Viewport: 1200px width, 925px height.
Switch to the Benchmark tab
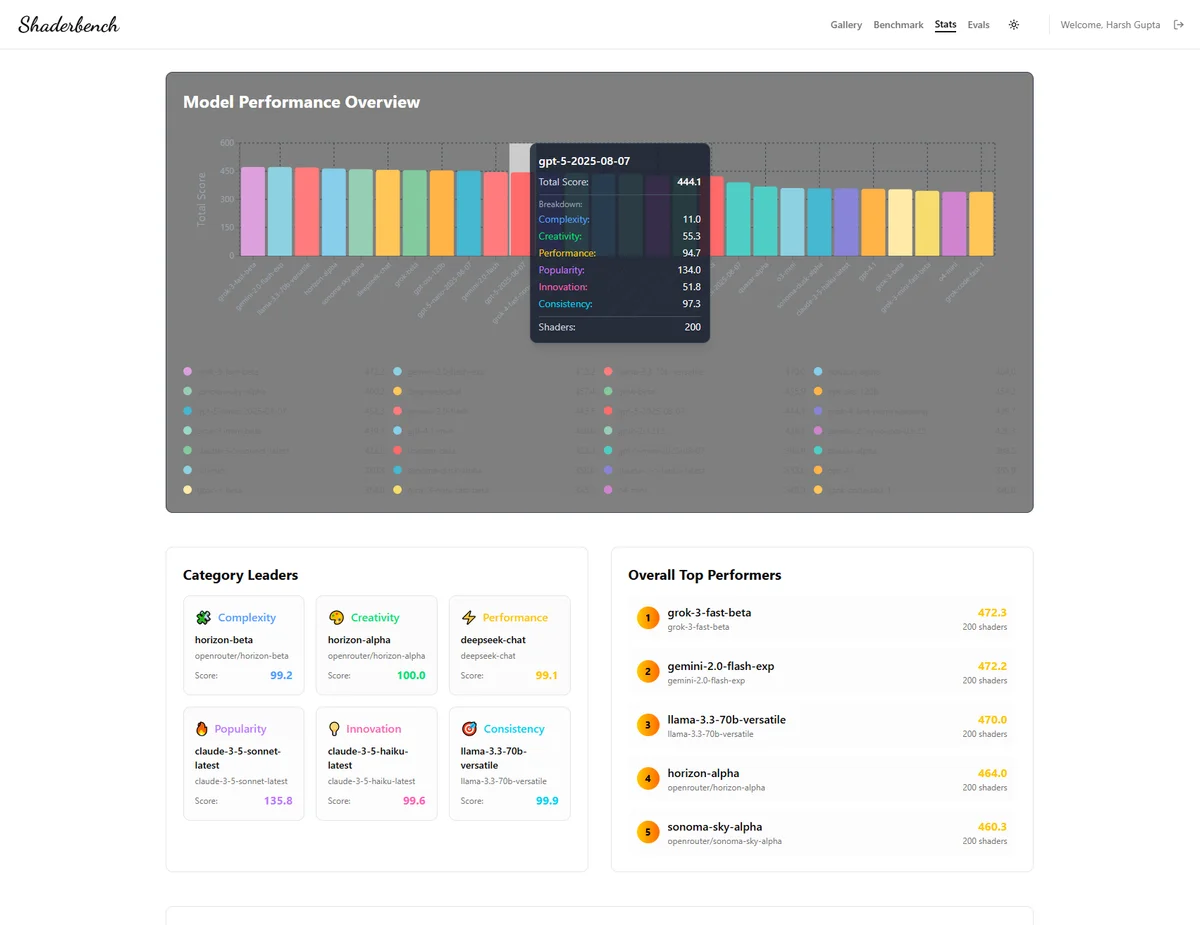tap(898, 25)
